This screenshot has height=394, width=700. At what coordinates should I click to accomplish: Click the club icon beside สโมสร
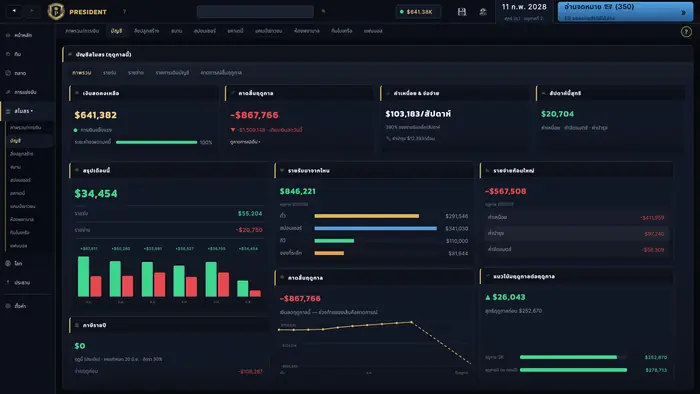[x=8, y=111]
